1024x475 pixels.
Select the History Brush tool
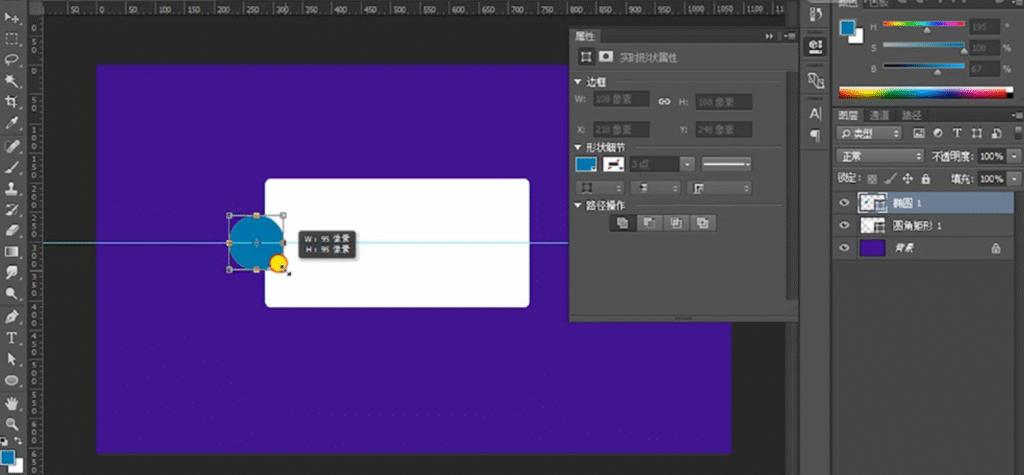click(x=12, y=210)
